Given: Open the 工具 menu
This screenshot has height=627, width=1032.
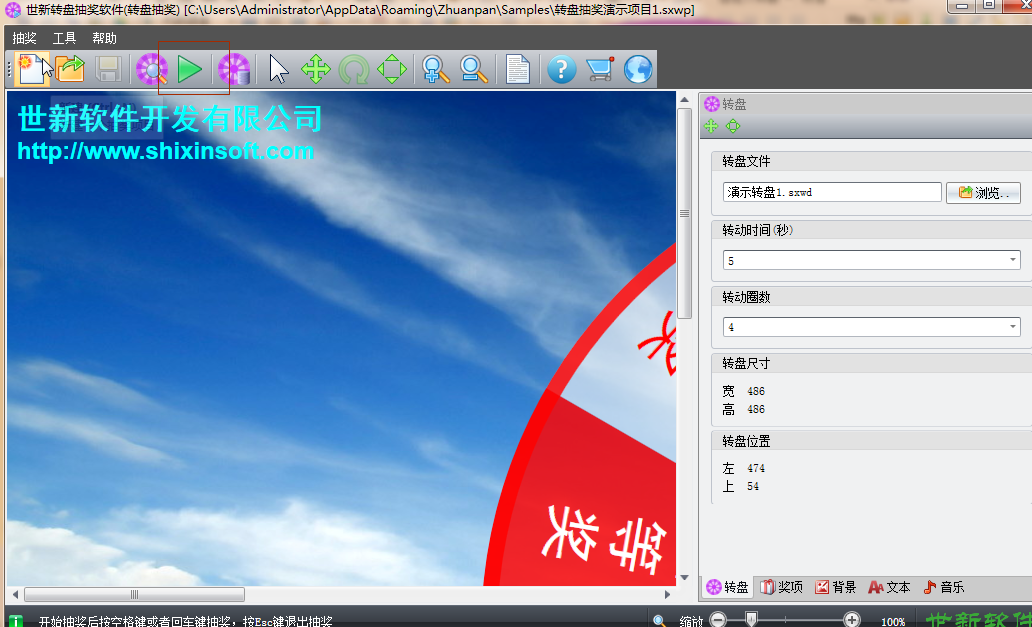Looking at the screenshot, I should (x=64, y=38).
